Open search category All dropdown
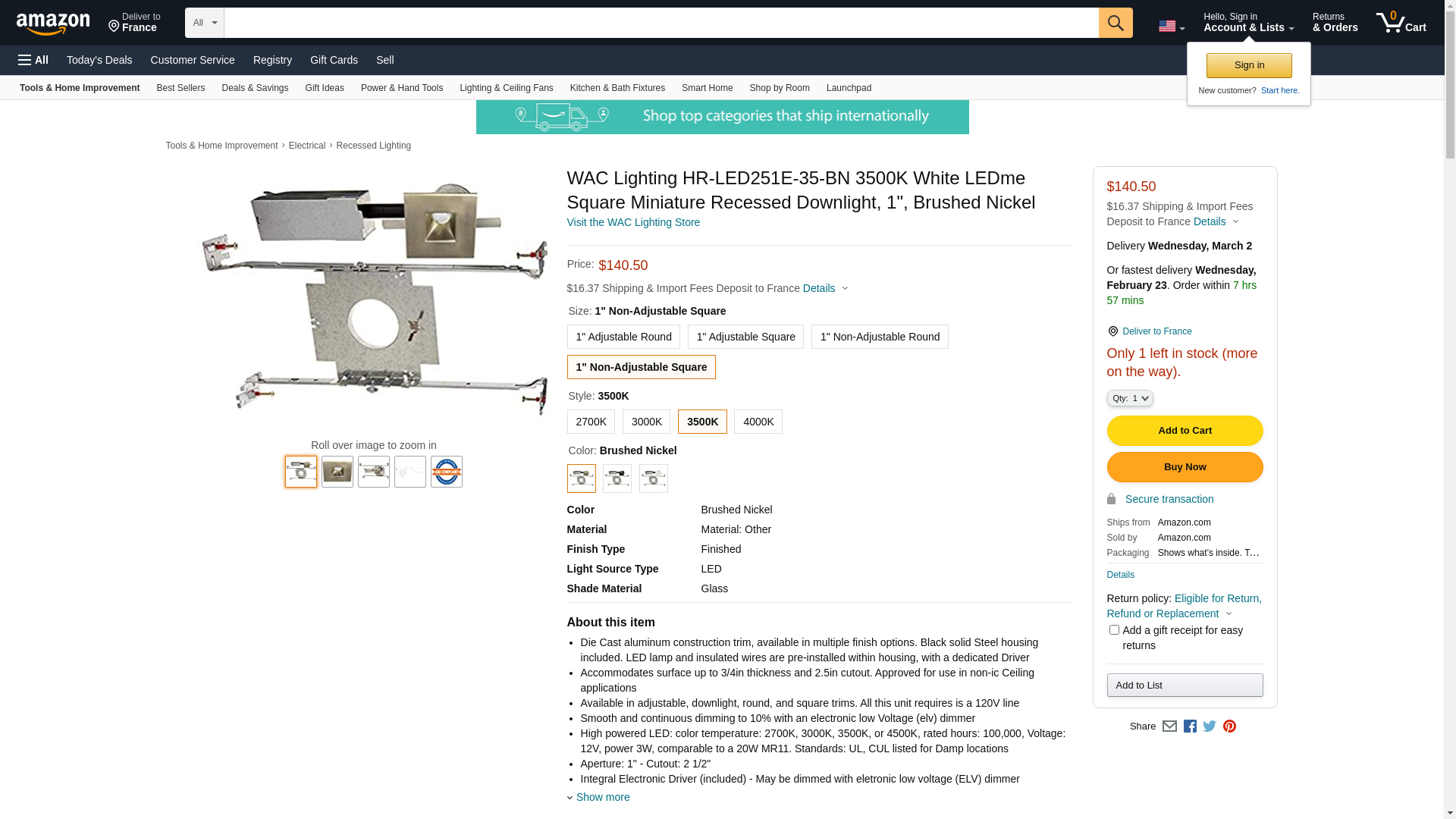The width and height of the screenshot is (1456, 819). (x=204, y=23)
